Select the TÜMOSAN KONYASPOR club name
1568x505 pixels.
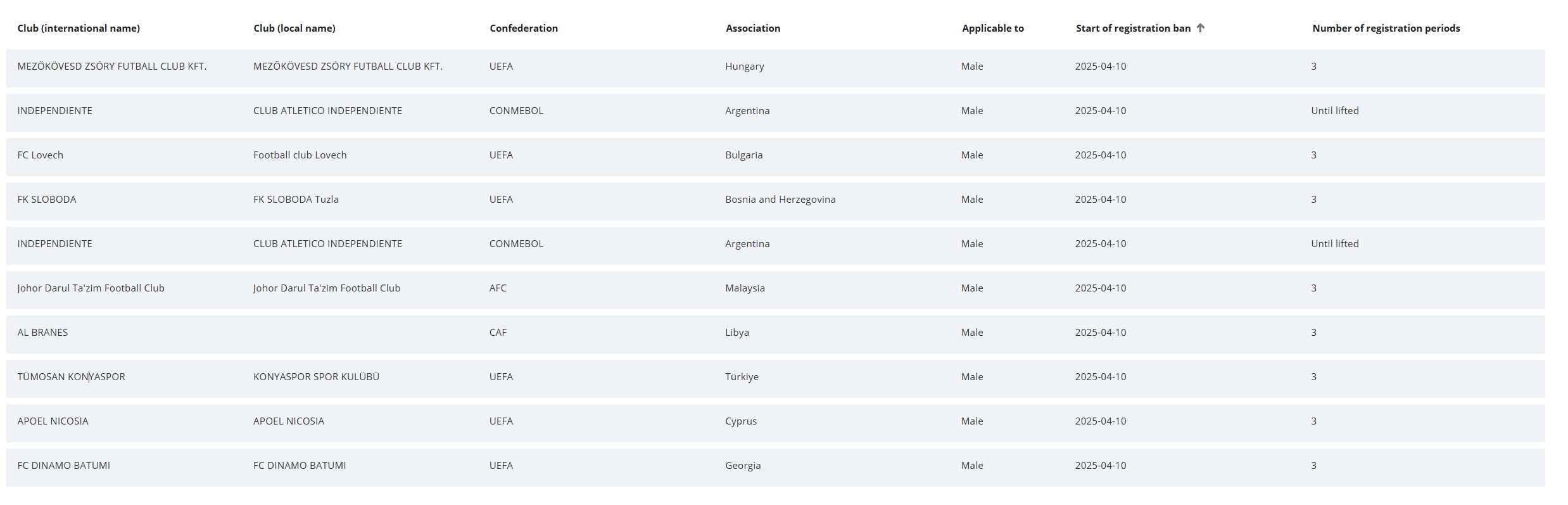click(72, 377)
